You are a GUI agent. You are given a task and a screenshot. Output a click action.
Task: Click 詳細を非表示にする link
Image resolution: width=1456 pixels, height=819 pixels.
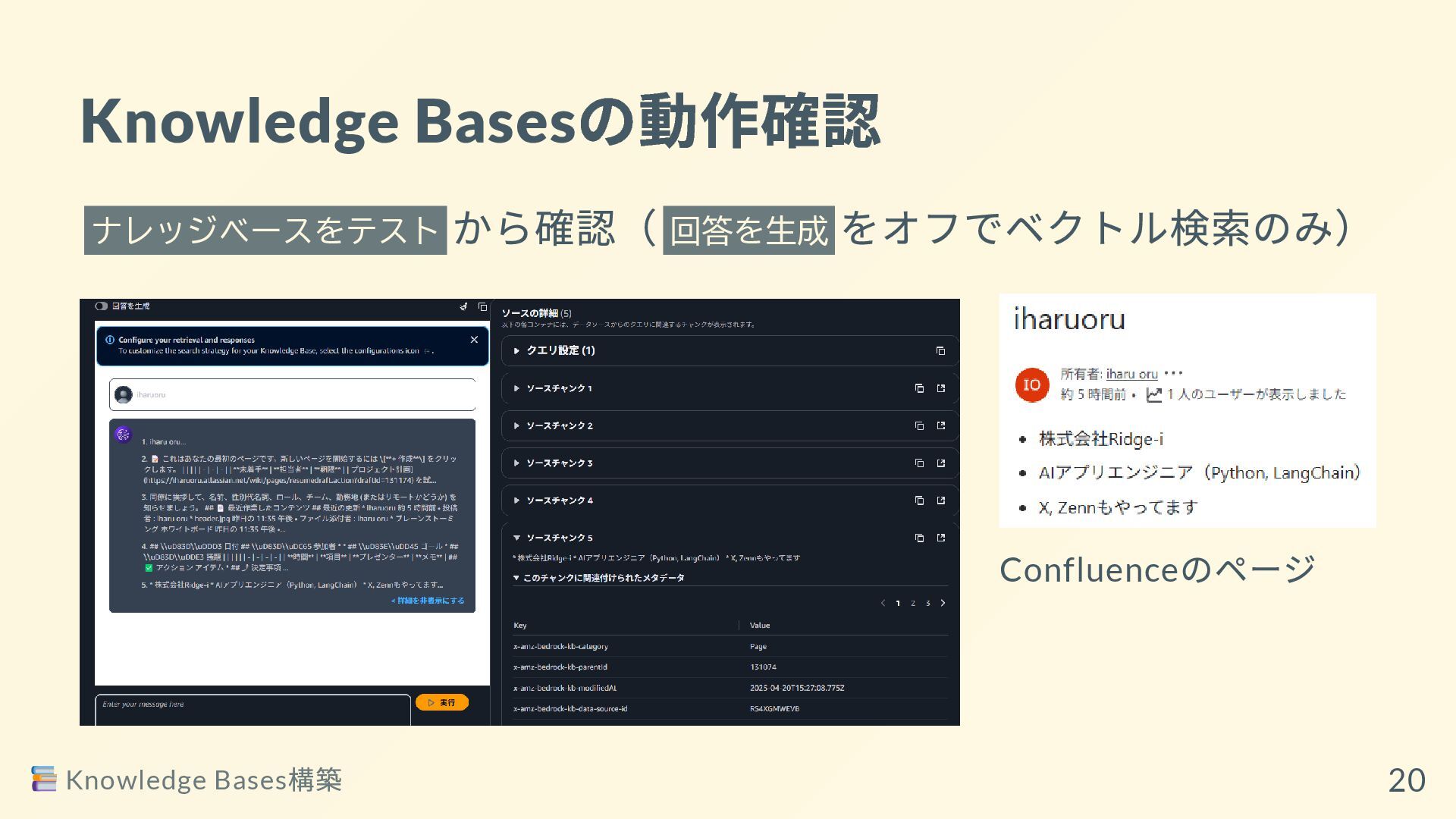point(428,601)
